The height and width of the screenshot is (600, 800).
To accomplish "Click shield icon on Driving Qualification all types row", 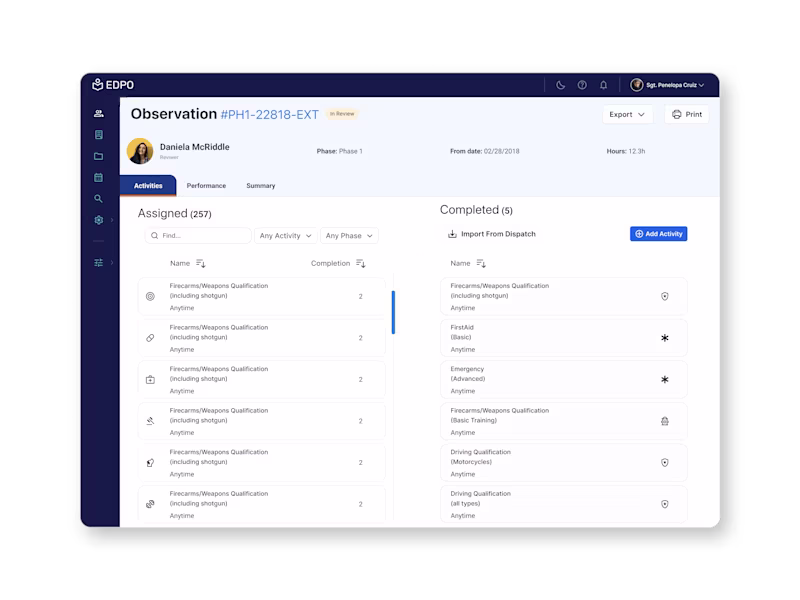I will point(664,504).
